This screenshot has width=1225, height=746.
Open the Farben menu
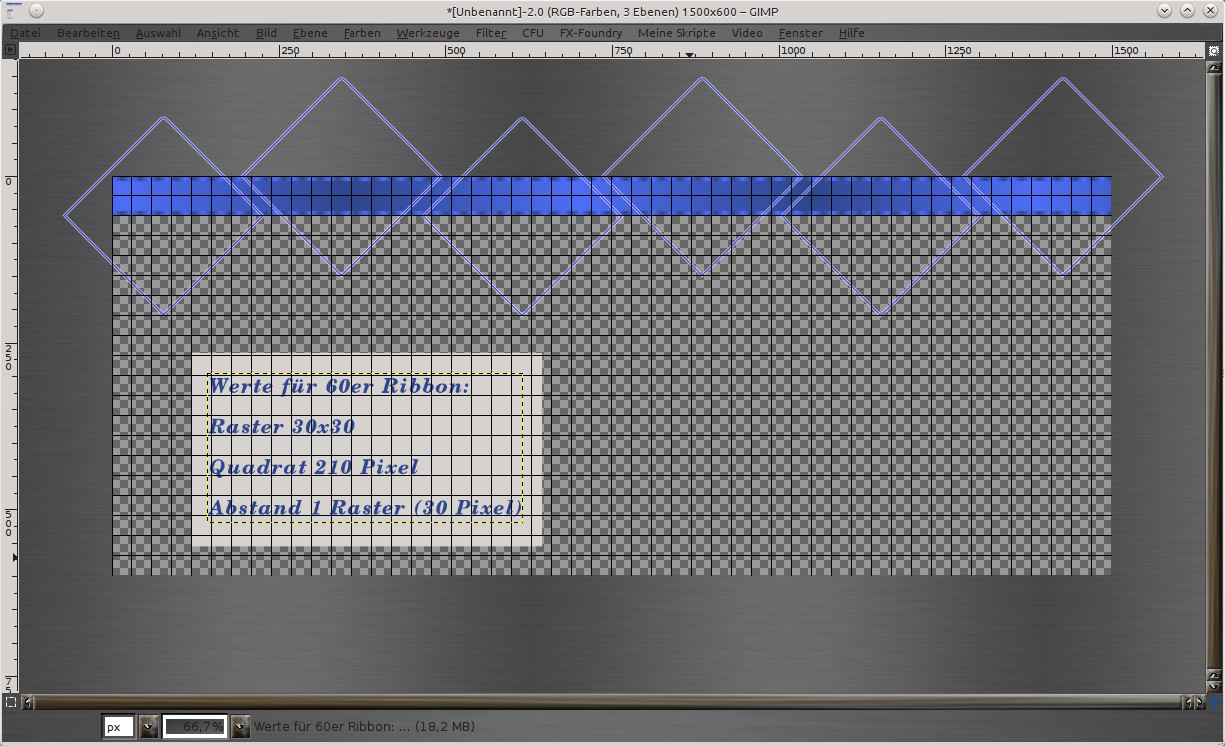click(362, 33)
